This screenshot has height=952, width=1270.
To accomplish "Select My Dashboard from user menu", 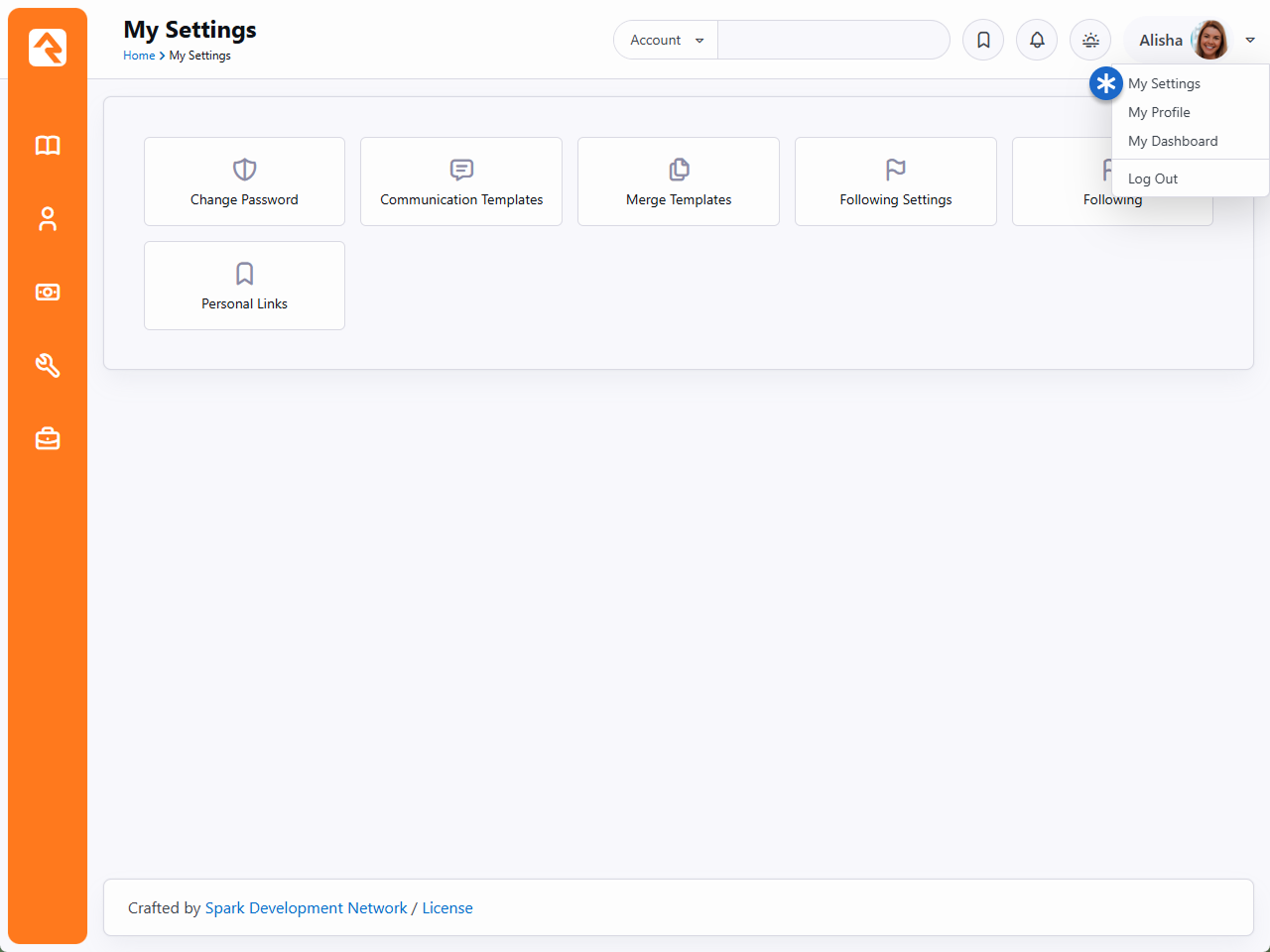I will (1173, 141).
